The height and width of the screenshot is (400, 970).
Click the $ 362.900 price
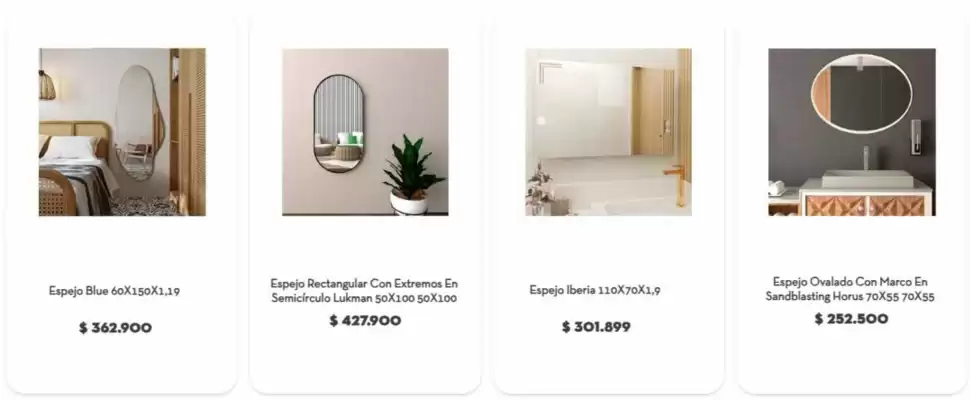[115, 328]
